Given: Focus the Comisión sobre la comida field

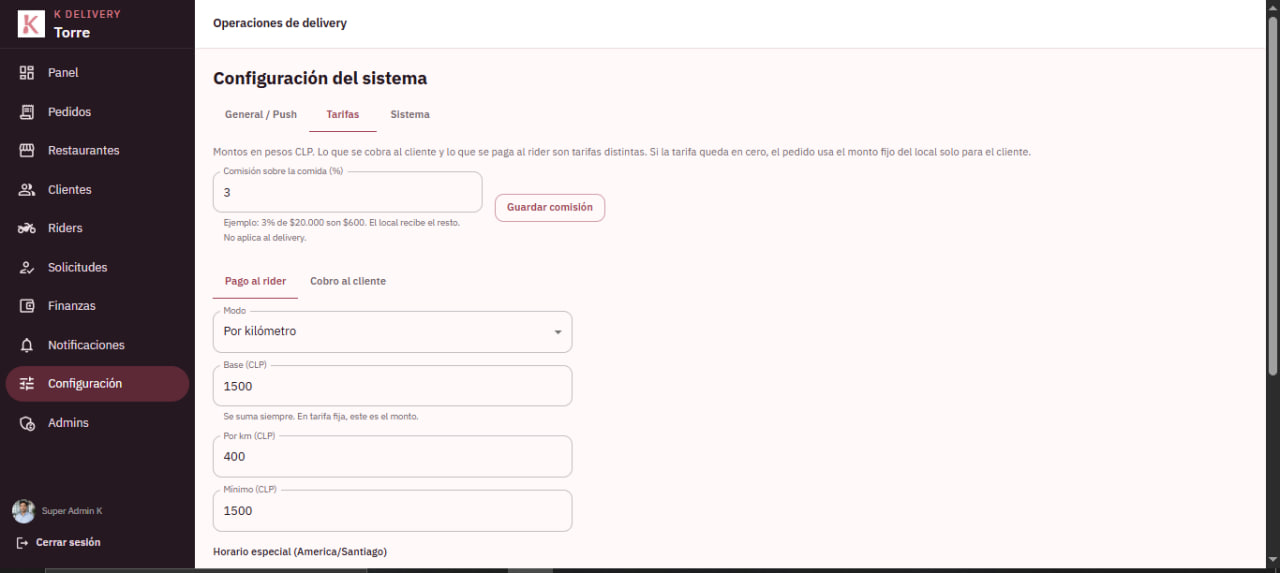Looking at the screenshot, I should (x=347, y=192).
